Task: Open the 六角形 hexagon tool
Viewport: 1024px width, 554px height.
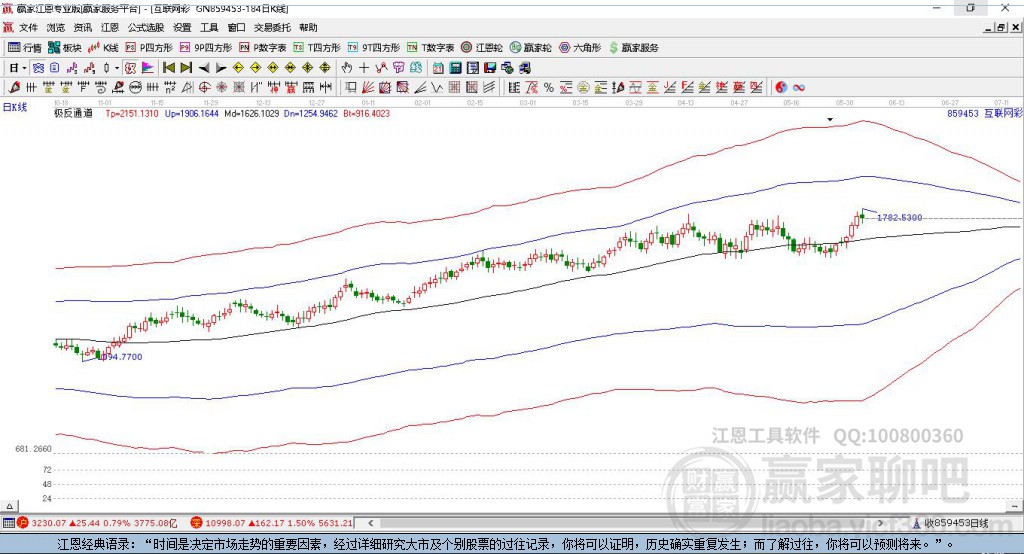Action: pyautogui.click(x=579, y=48)
